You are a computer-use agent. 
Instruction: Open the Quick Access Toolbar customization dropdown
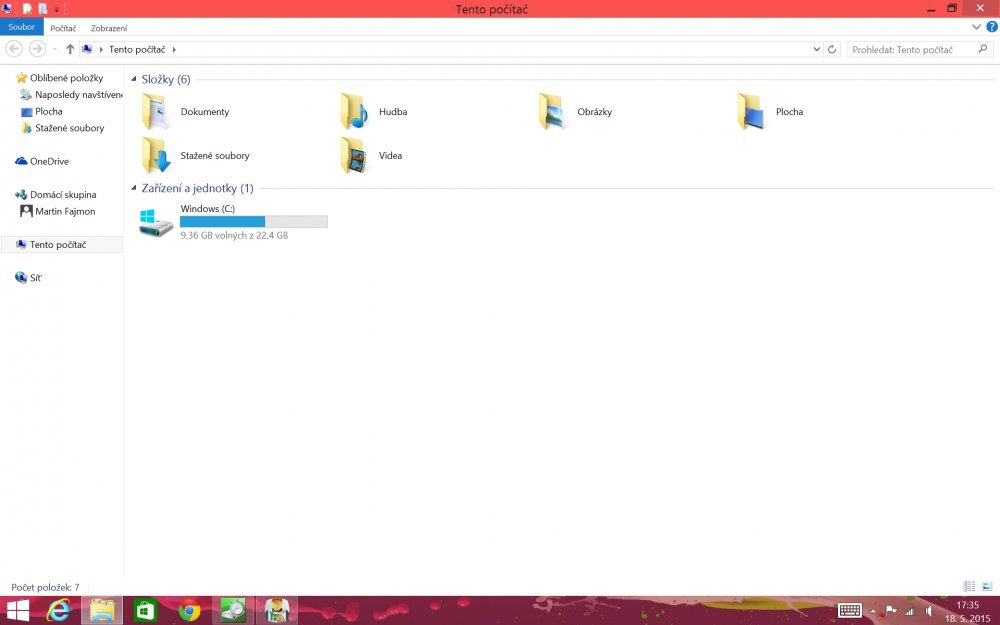click(56, 8)
